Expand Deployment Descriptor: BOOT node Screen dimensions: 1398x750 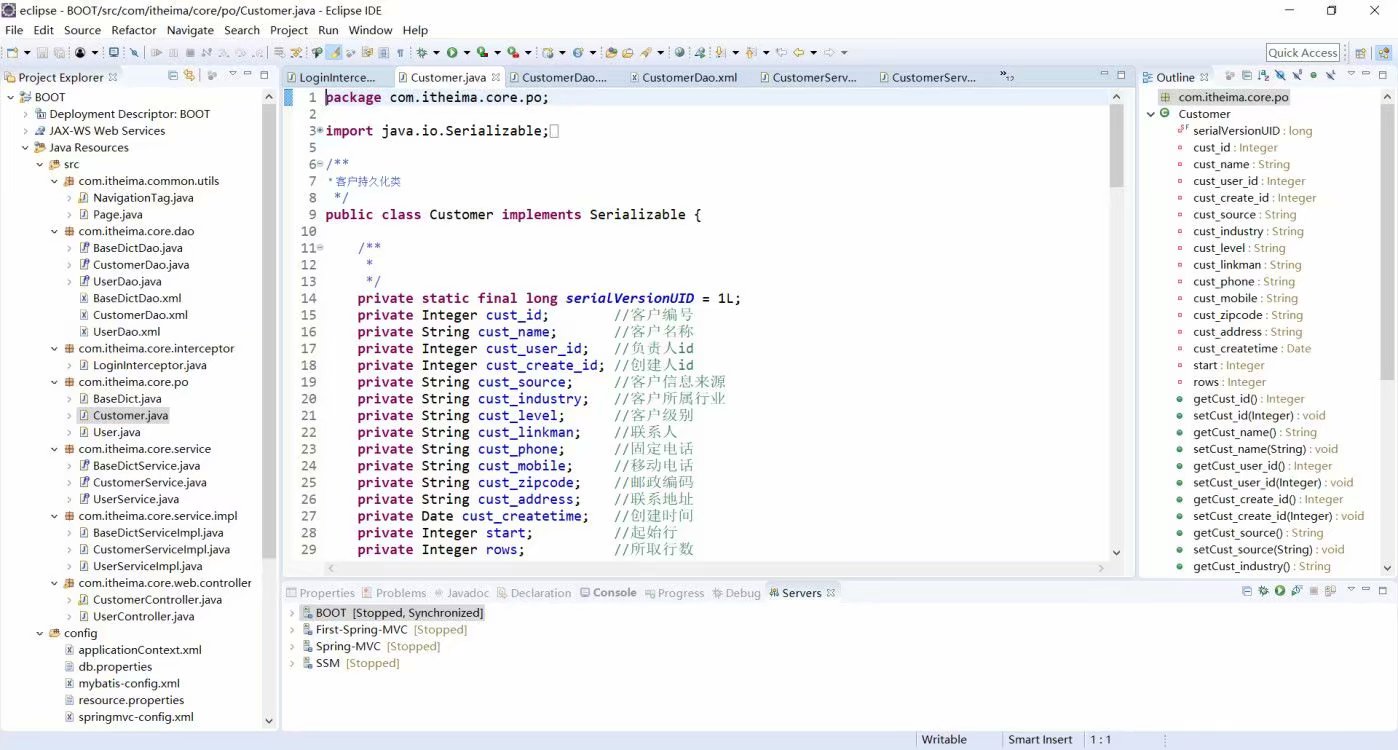[x=26, y=114]
